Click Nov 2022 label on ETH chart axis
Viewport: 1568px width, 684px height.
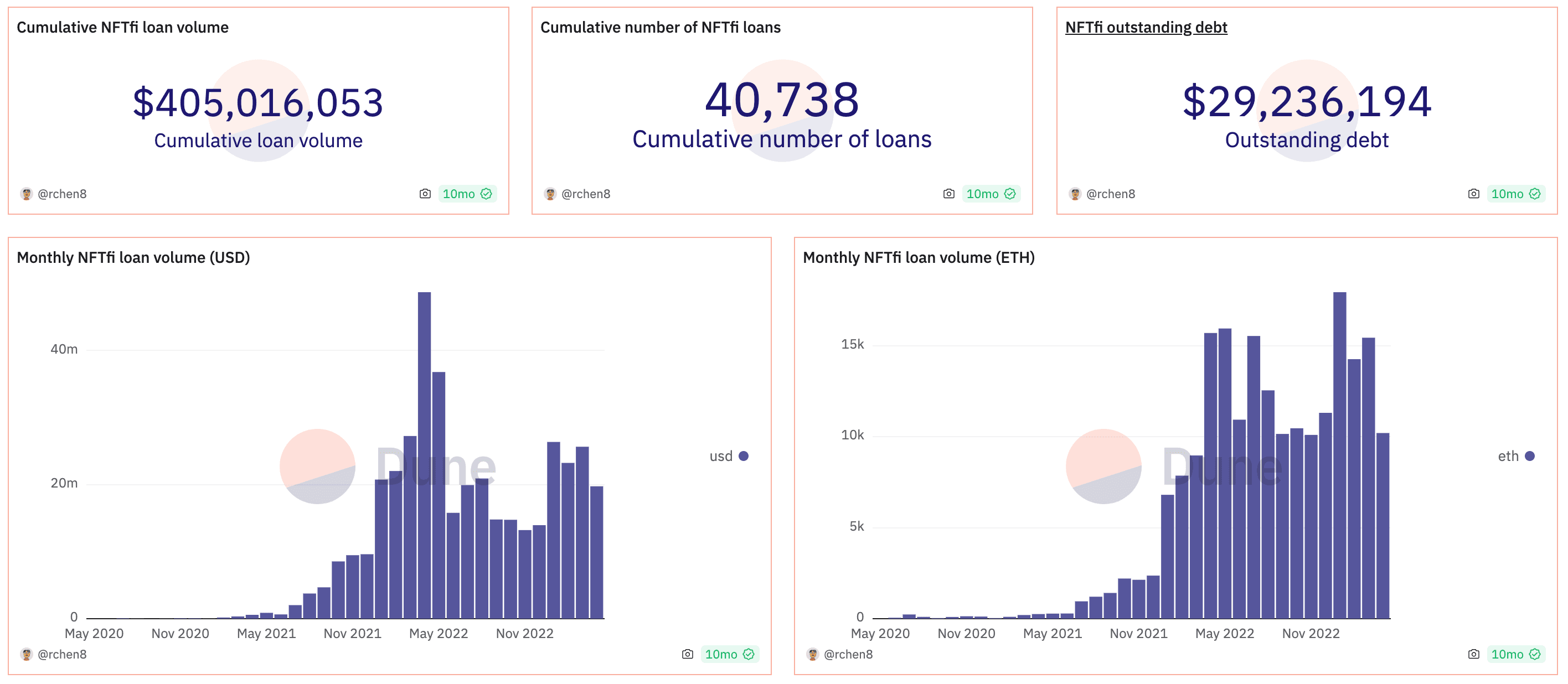click(x=1311, y=633)
